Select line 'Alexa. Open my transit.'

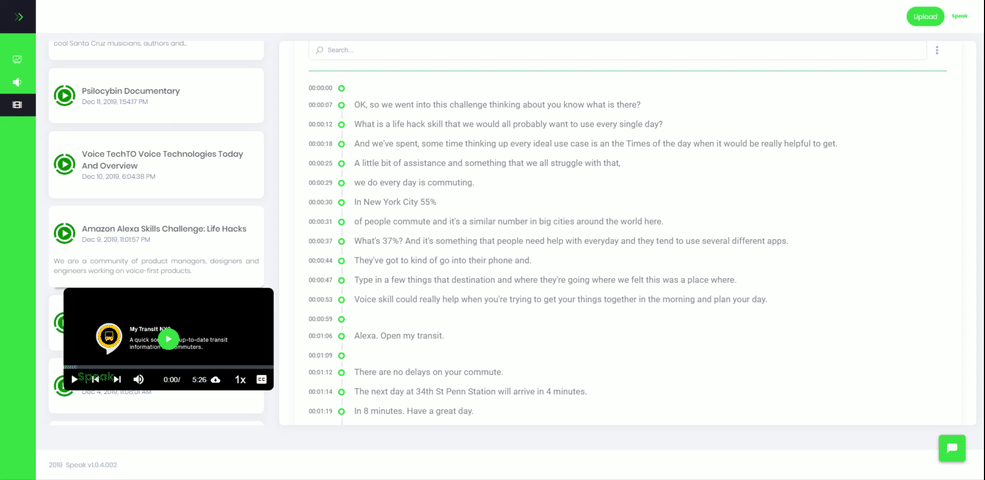(x=399, y=336)
